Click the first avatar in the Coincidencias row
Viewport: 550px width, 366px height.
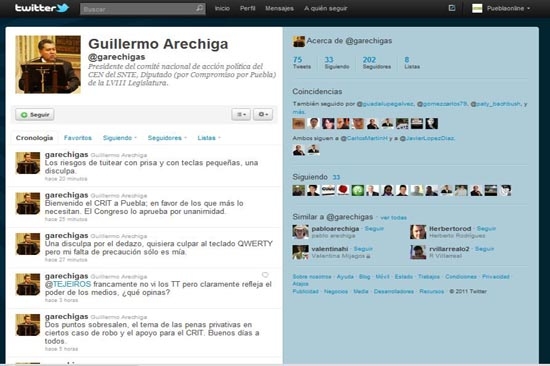coord(299,124)
